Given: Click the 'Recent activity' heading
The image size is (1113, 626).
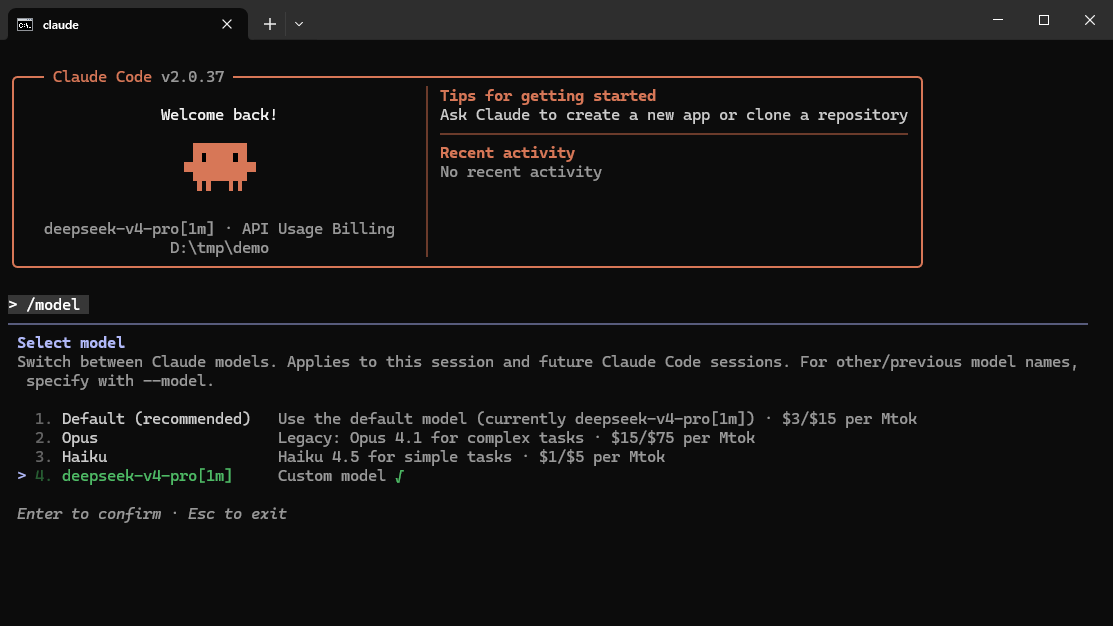Looking at the screenshot, I should [508, 153].
